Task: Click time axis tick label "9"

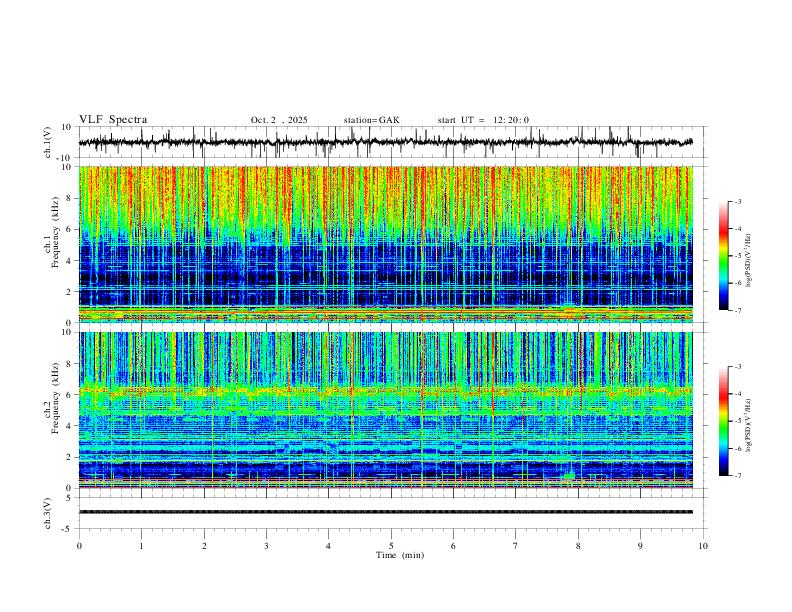Action: pyautogui.click(x=640, y=546)
